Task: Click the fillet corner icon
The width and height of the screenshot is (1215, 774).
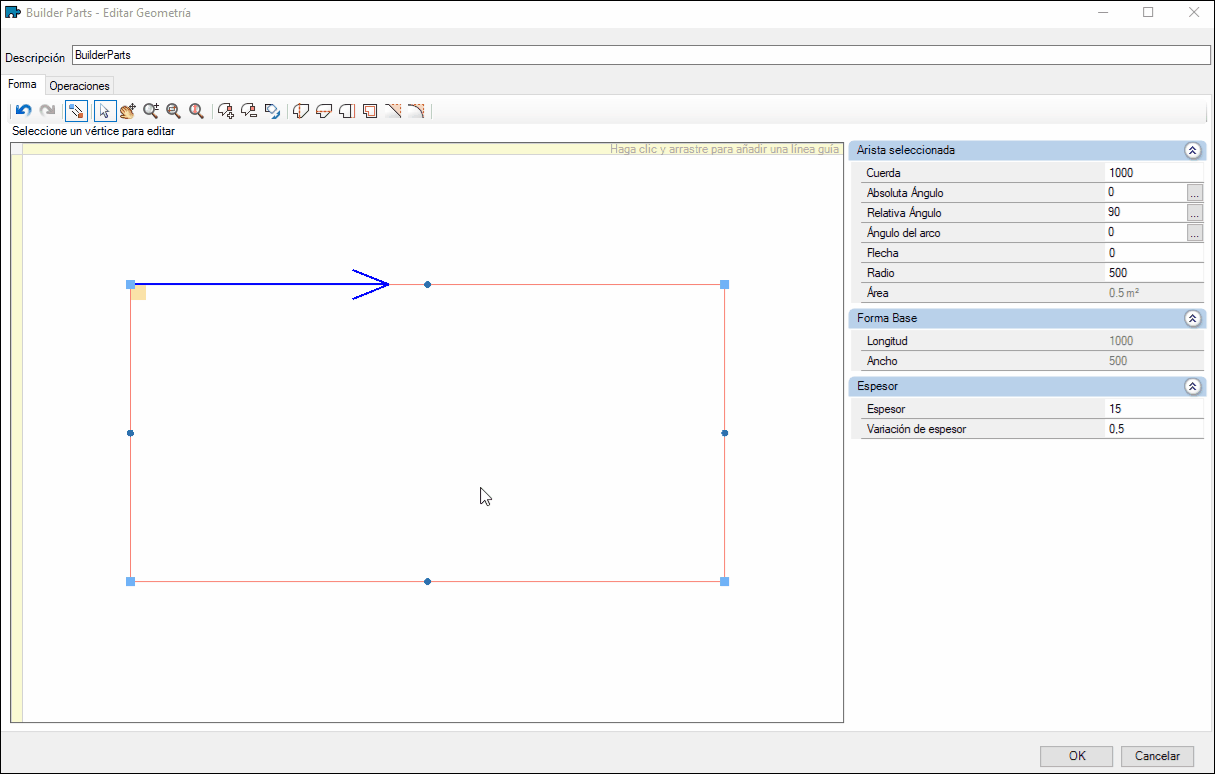Action: [416, 111]
